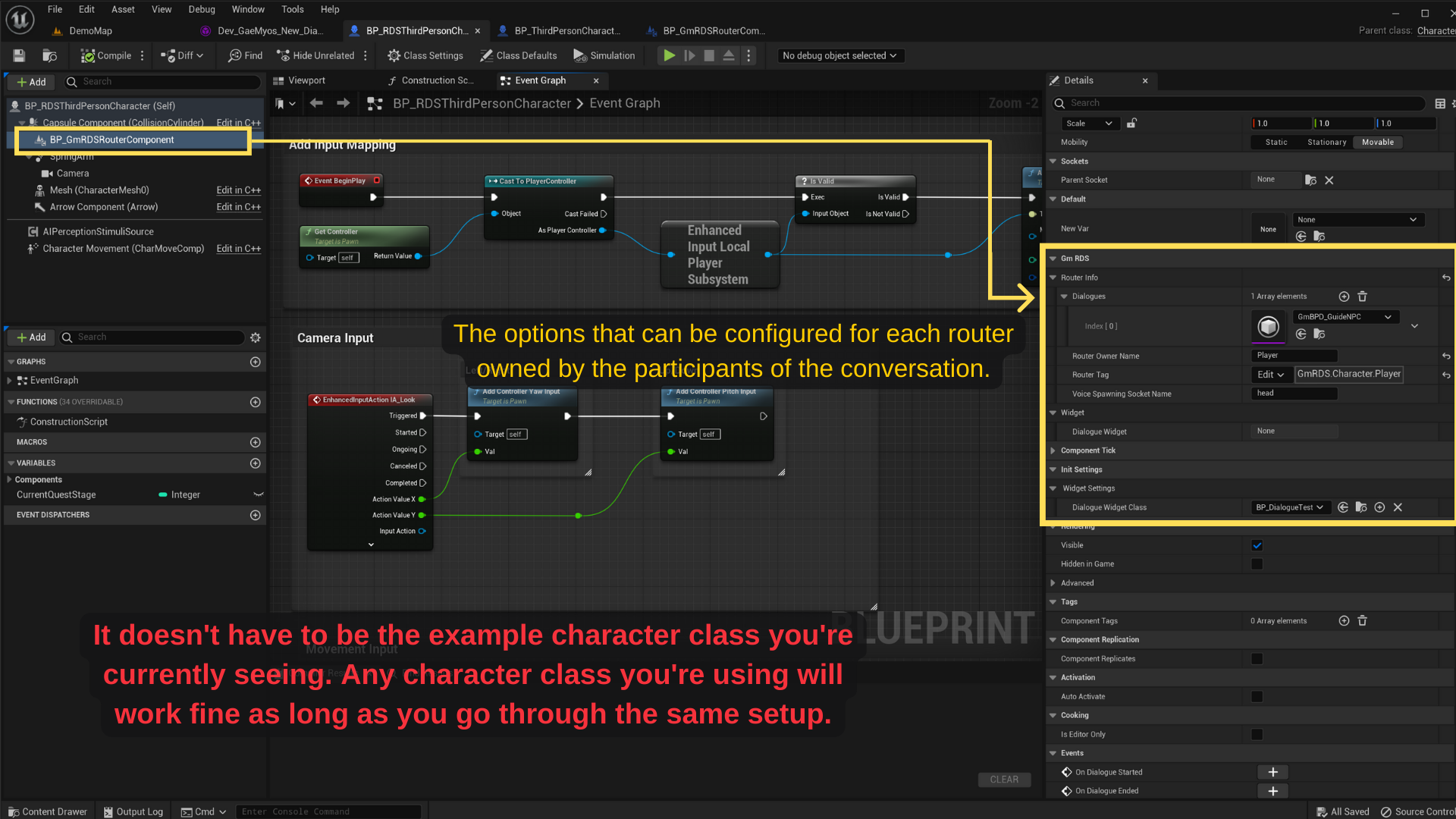Click the components Search field

coord(163,82)
